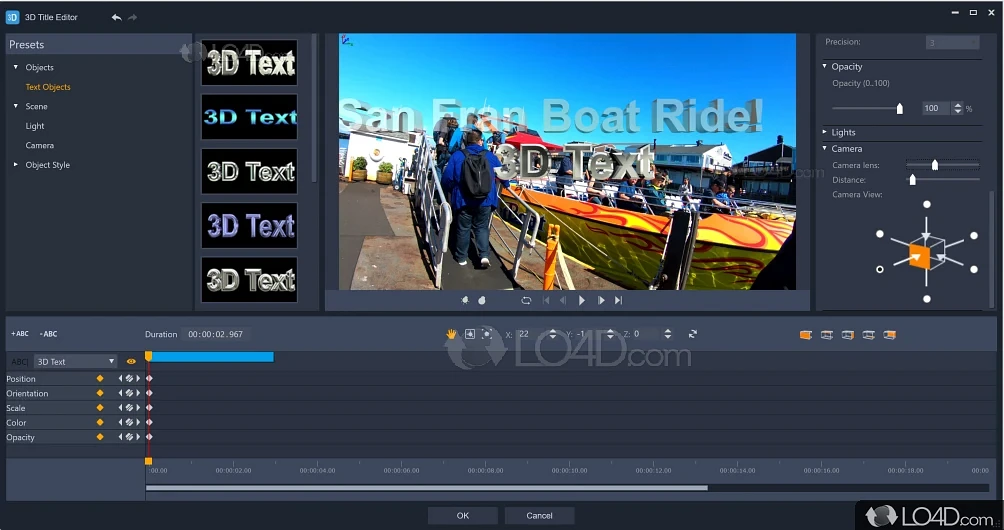The width and height of the screenshot is (1004, 530).
Task: Click the Remove text object (-ABC) icon
Action: [48, 334]
